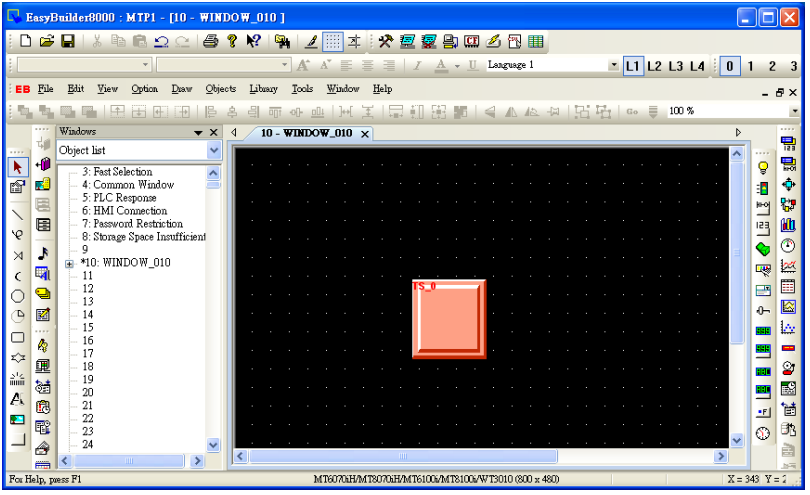Add a bit lamp object

coord(763,167)
